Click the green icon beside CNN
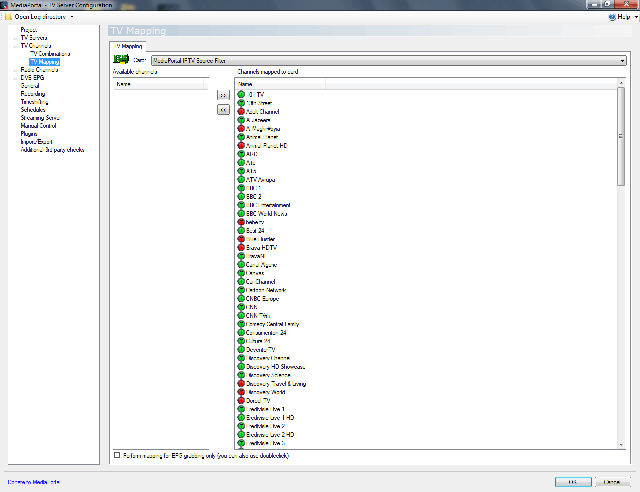Image resolution: width=640 pixels, height=492 pixels. [x=241, y=307]
